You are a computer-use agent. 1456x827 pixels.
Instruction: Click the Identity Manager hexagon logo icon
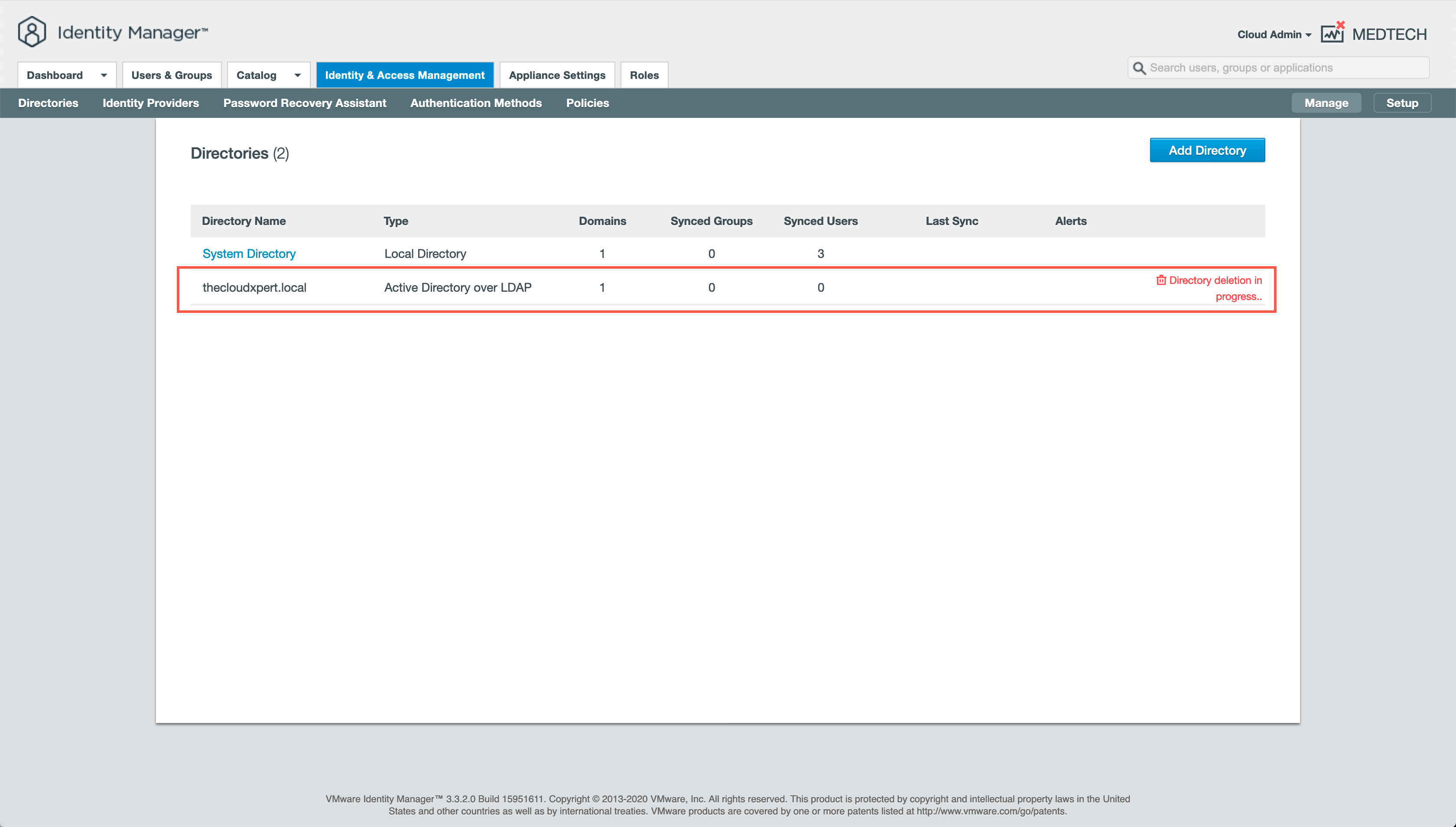(32, 32)
